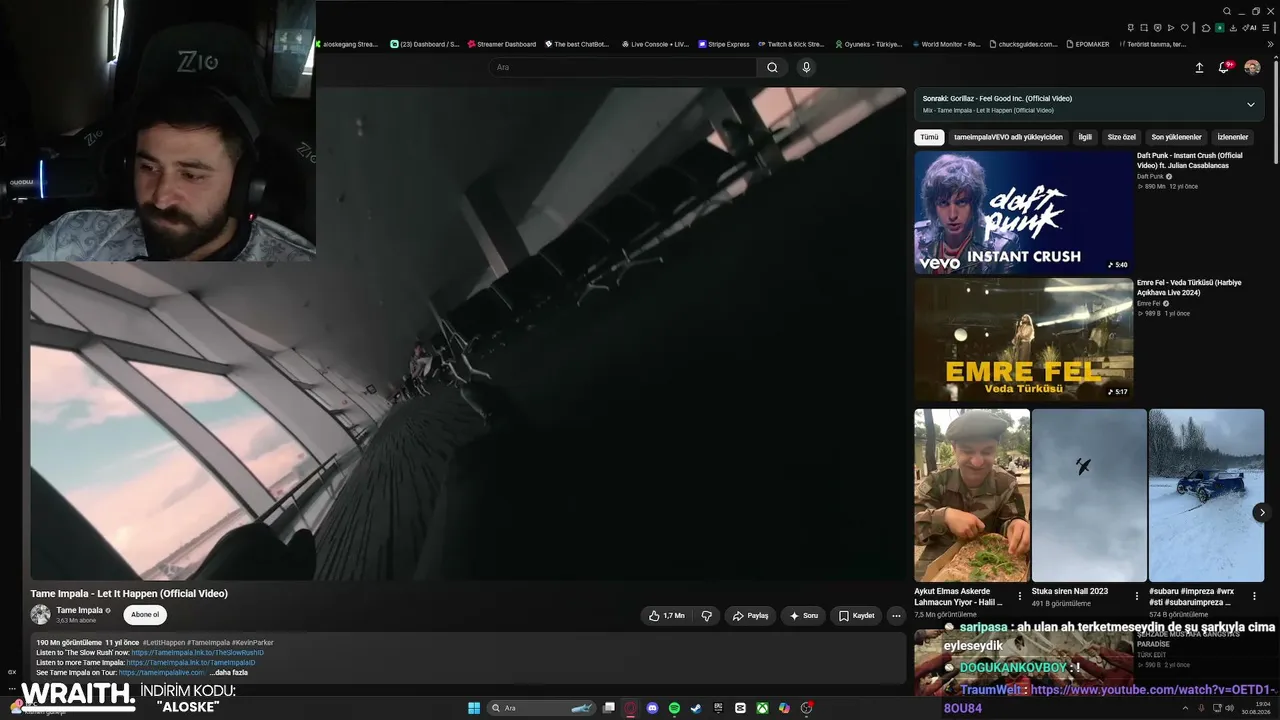
Task: Click the #LetItHappen hashtag
Action: 164,642
